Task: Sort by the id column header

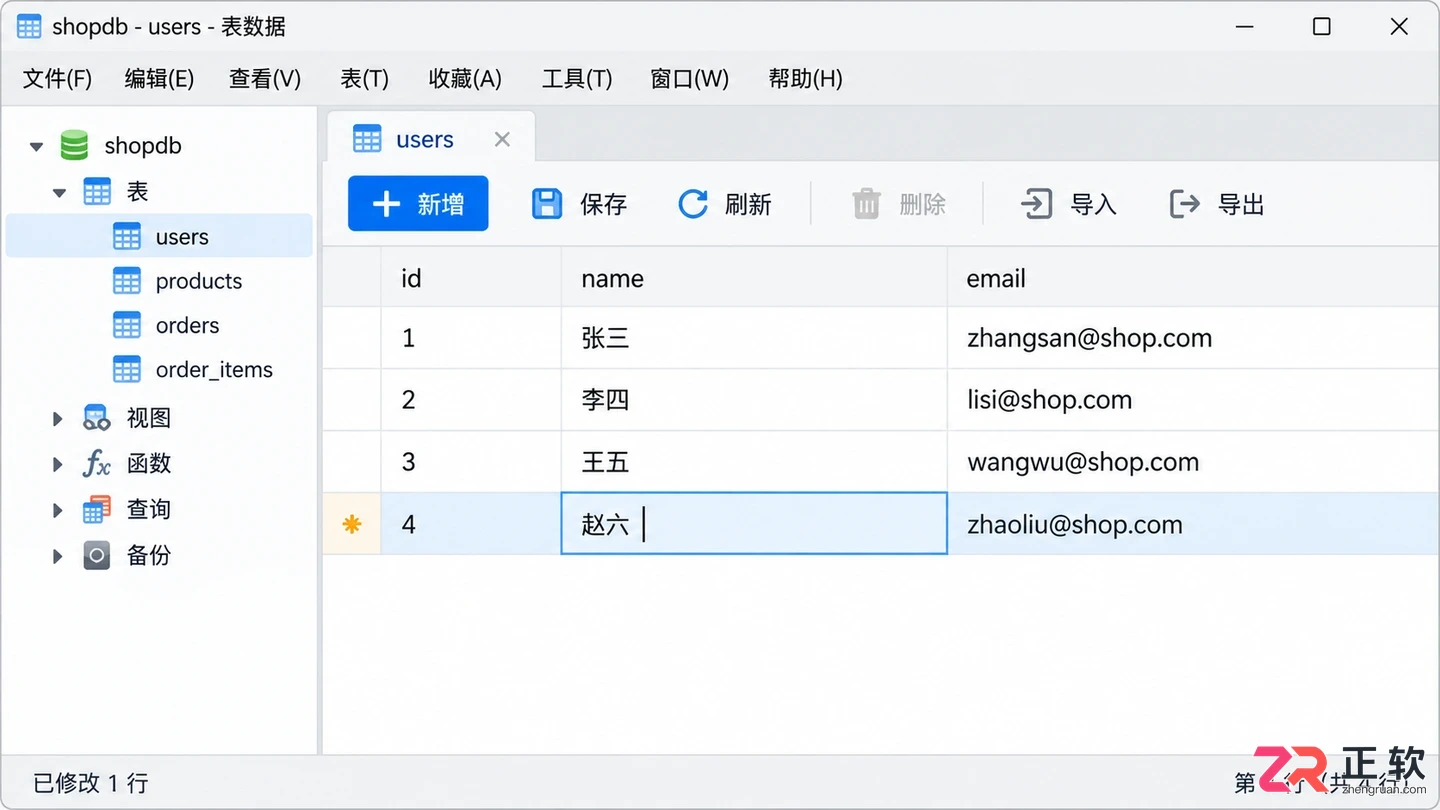Action: click(471, 278)
